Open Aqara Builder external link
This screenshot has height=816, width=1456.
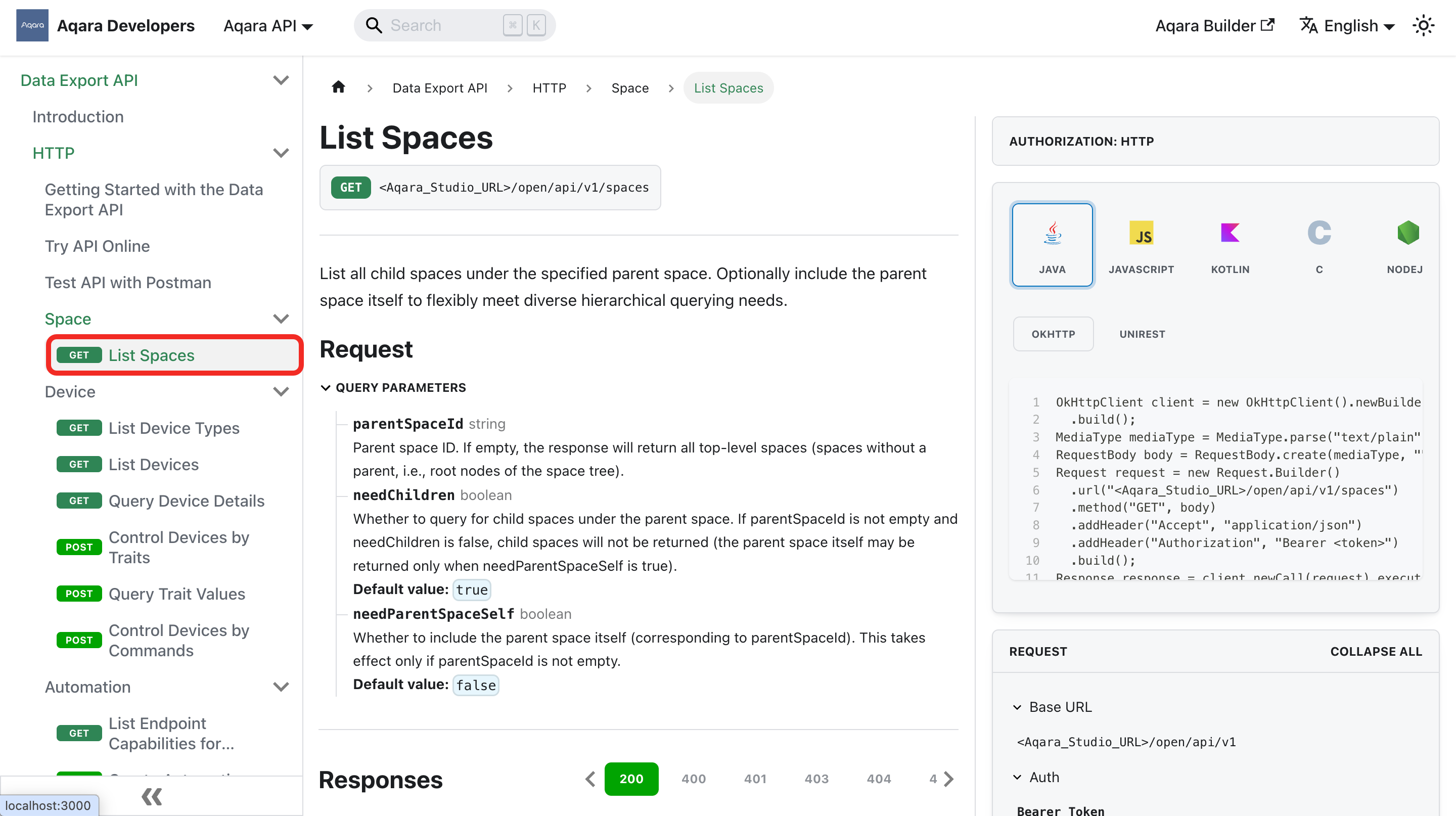coord(1214,25)
